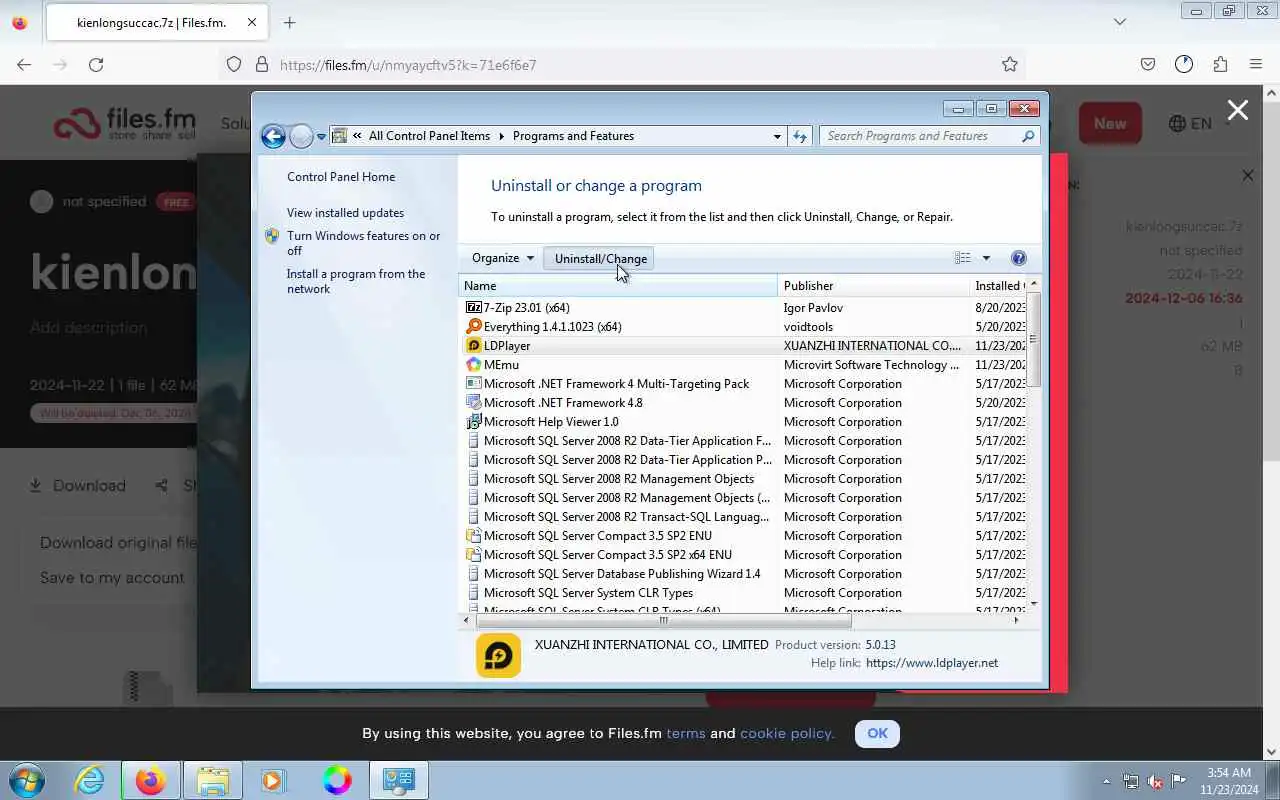1280x800 pixels.
Task: Bookmark this page with the star icon
Action: 1010,64
